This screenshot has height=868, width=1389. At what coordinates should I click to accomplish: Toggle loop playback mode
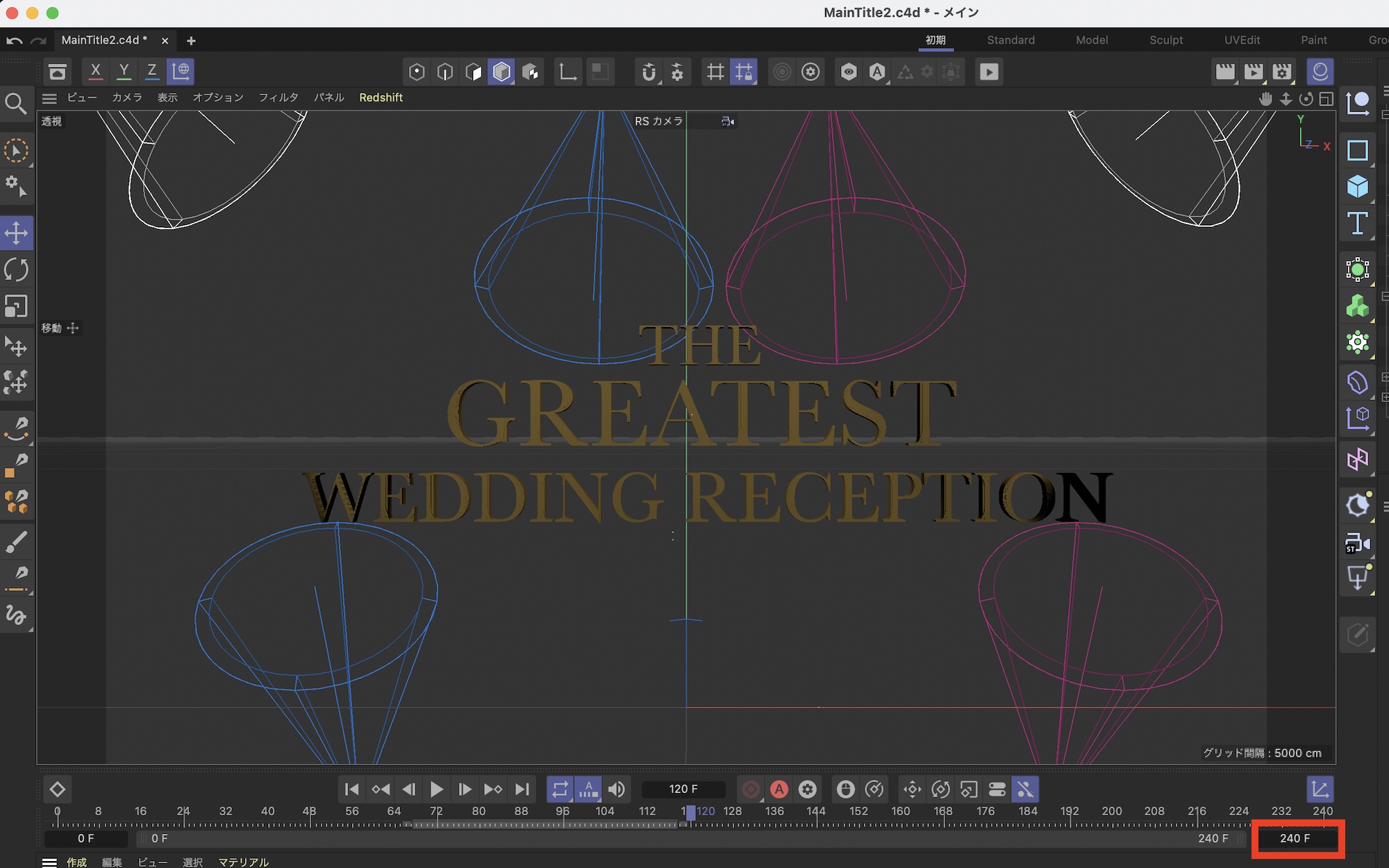560,790
